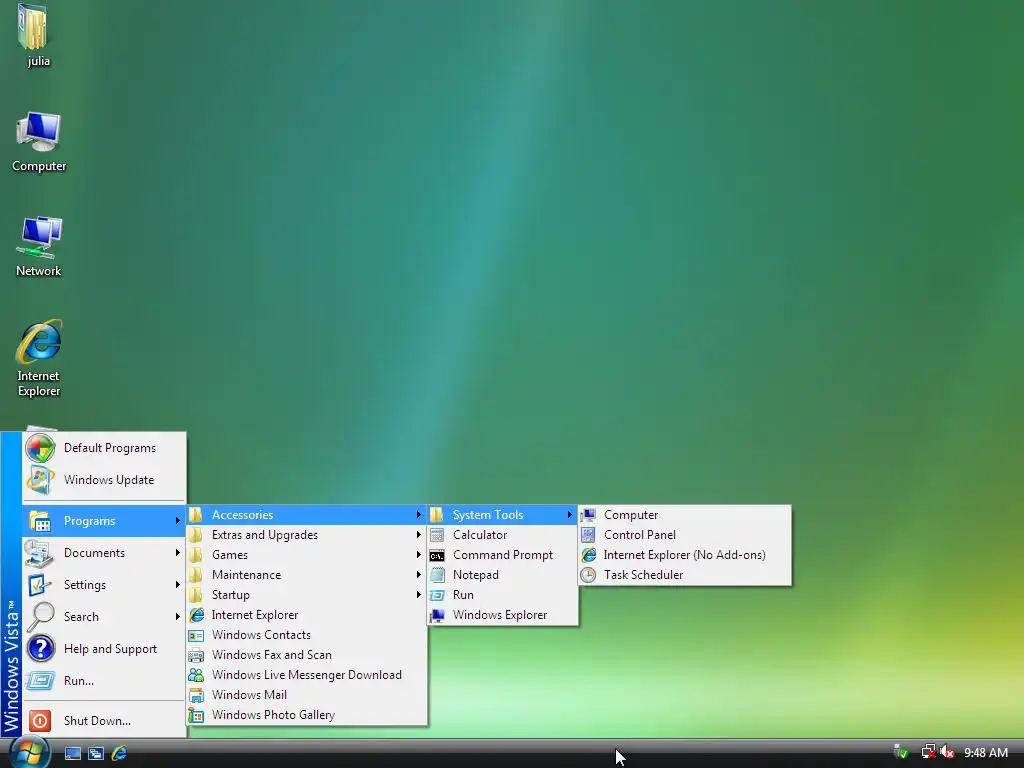The height and width of the screenshot is (768, 1024).
Task: Click the Settings icon in Start menu
Action: coord(40,585)
